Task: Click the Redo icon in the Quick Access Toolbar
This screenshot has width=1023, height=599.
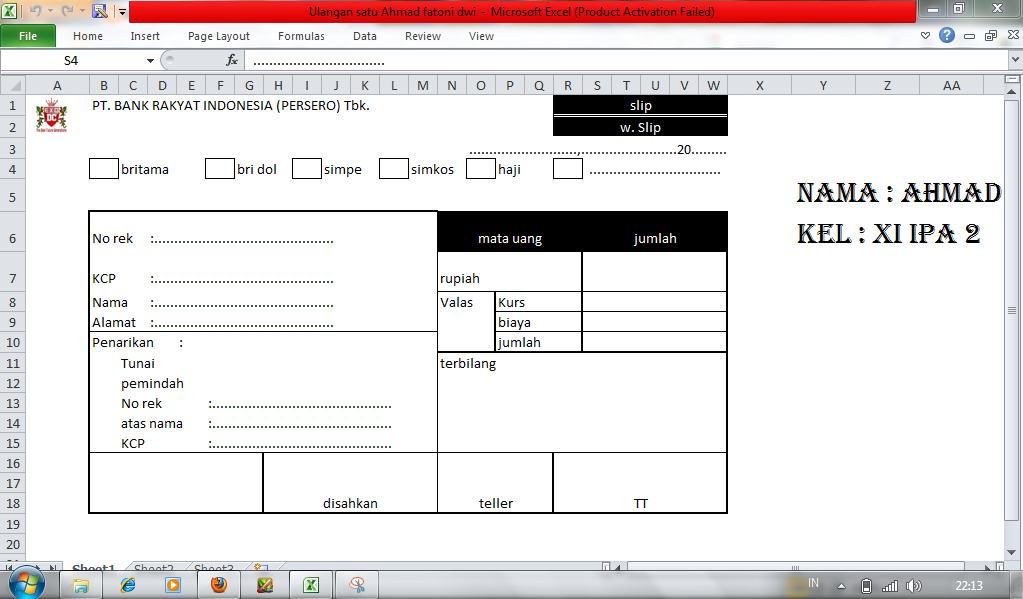Action: [67, 10]
